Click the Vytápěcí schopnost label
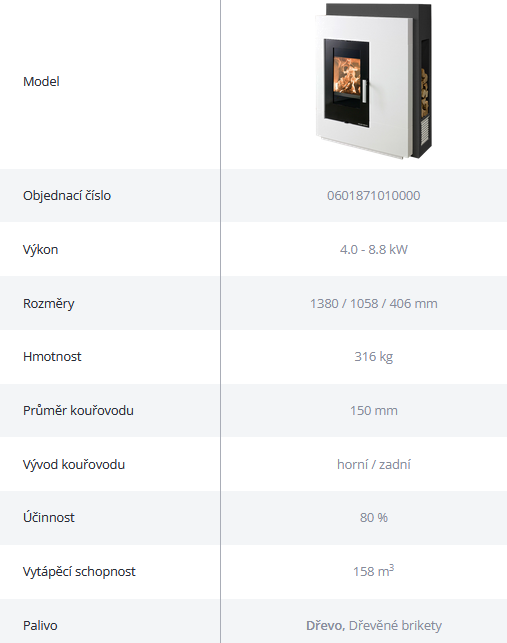Image resolution: width=507 pixels, height=643 pixels. pyautogui.click(x=79, y=572)
